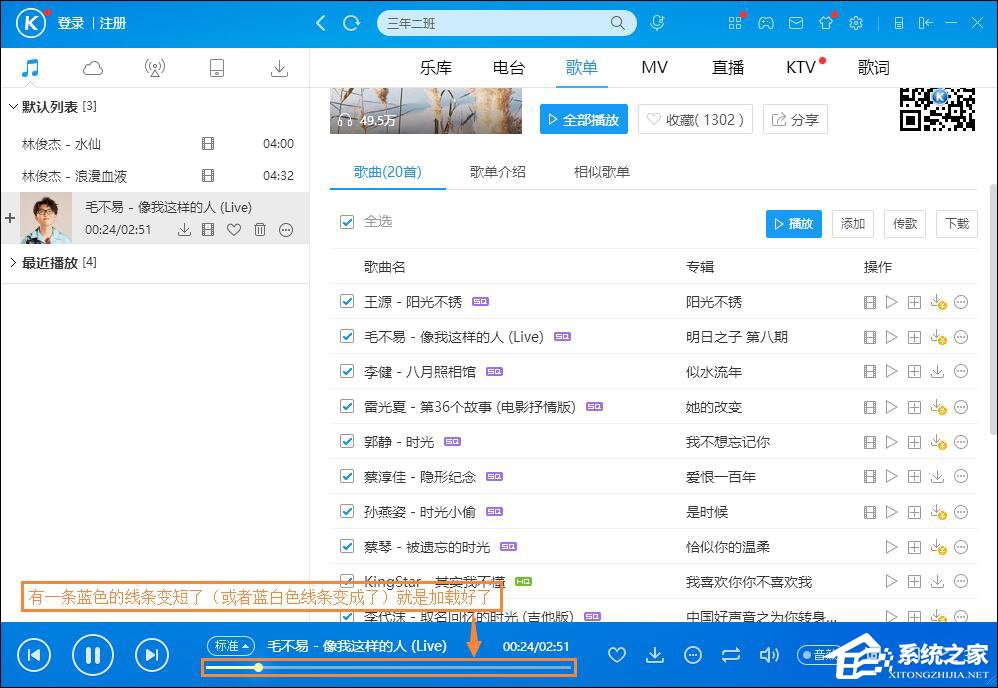Click the 全部播放 play-all button

[583, 118]
